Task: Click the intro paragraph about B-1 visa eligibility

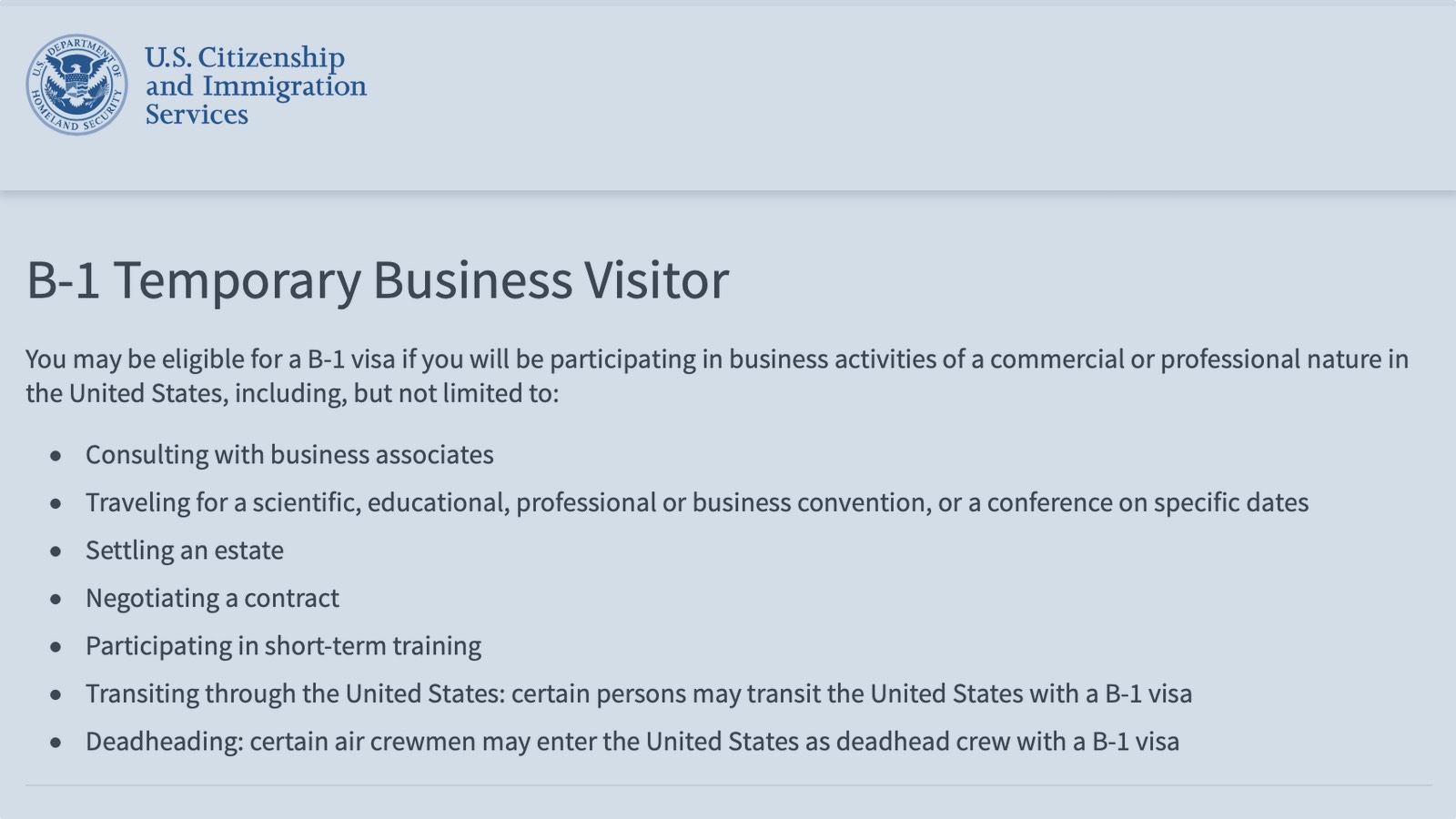Action: [x=717, y=376]
